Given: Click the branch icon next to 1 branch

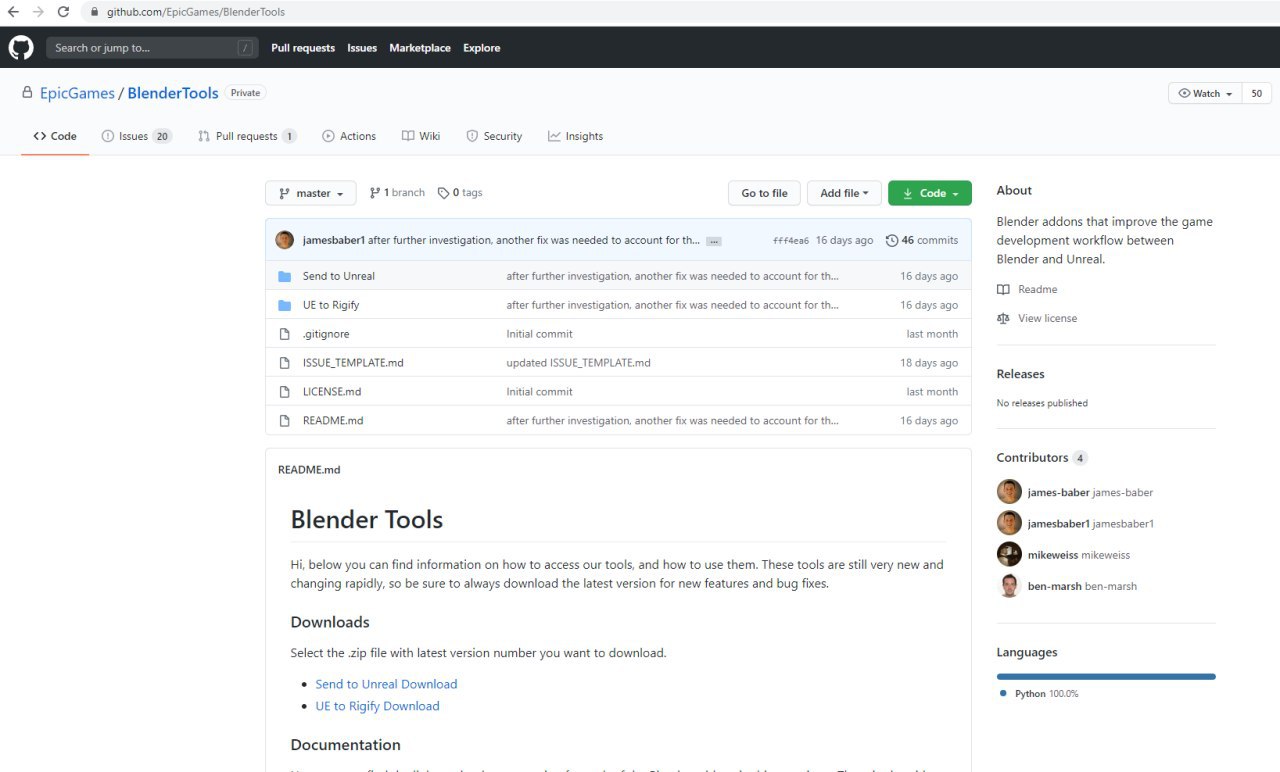Looking at the screenshot, I should [375, 193].
